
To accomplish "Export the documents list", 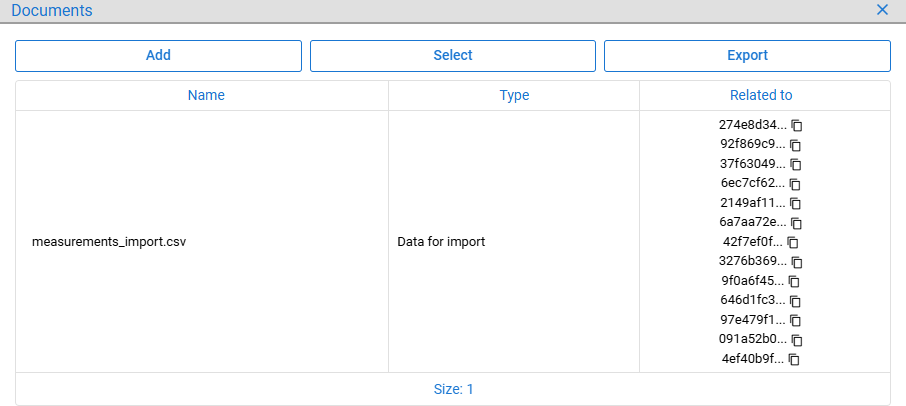I will pos(747,55).
